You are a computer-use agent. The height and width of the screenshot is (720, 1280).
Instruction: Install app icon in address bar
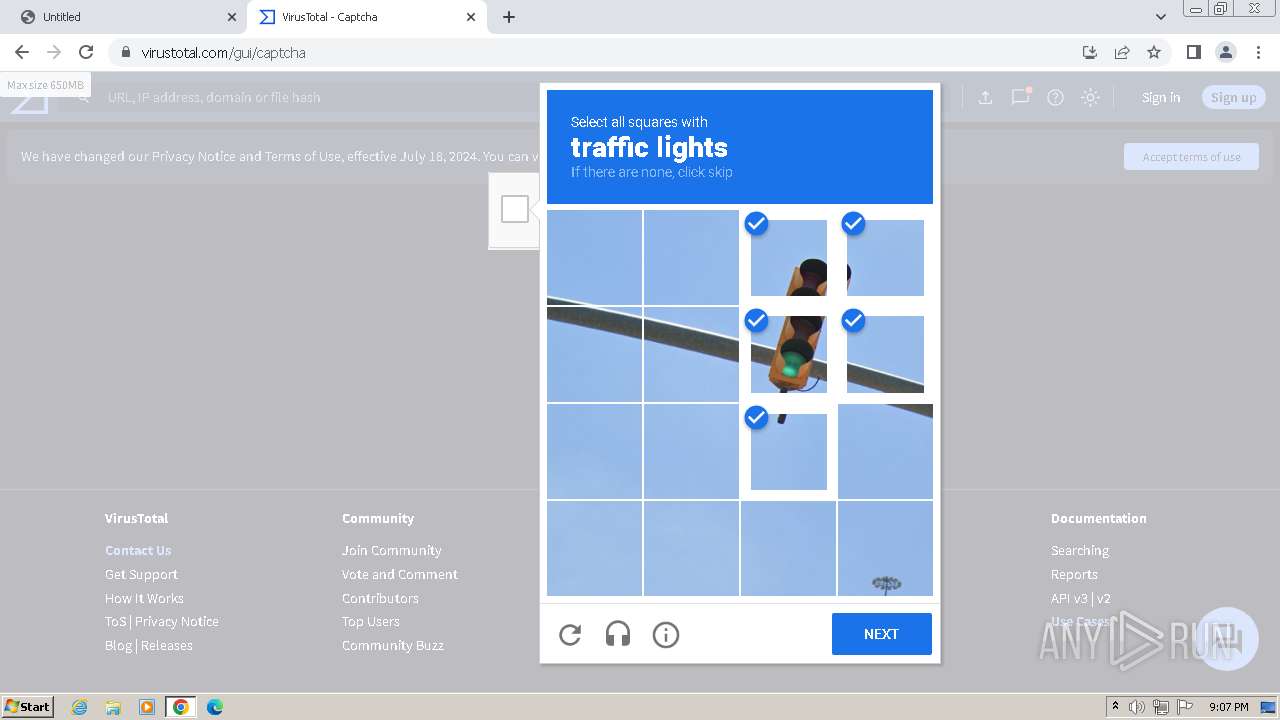click(1090, 52)
